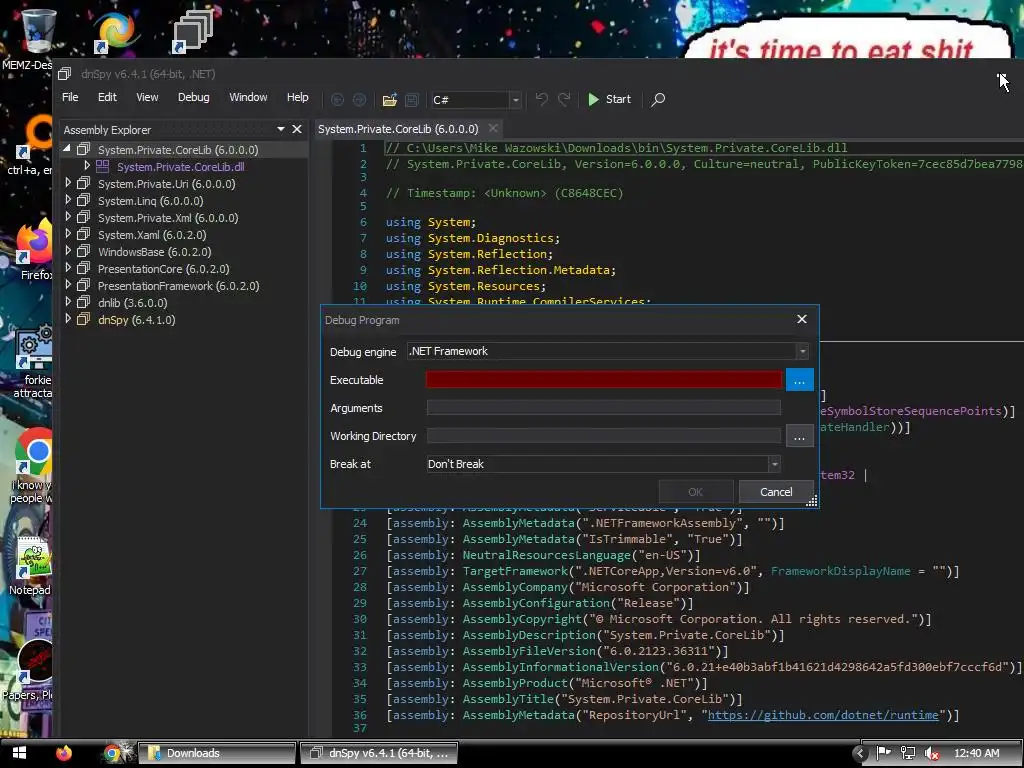Screen dimensions: 1024x768
Task: Browse for Working Directory button
Action: click(x=799, y=436)
